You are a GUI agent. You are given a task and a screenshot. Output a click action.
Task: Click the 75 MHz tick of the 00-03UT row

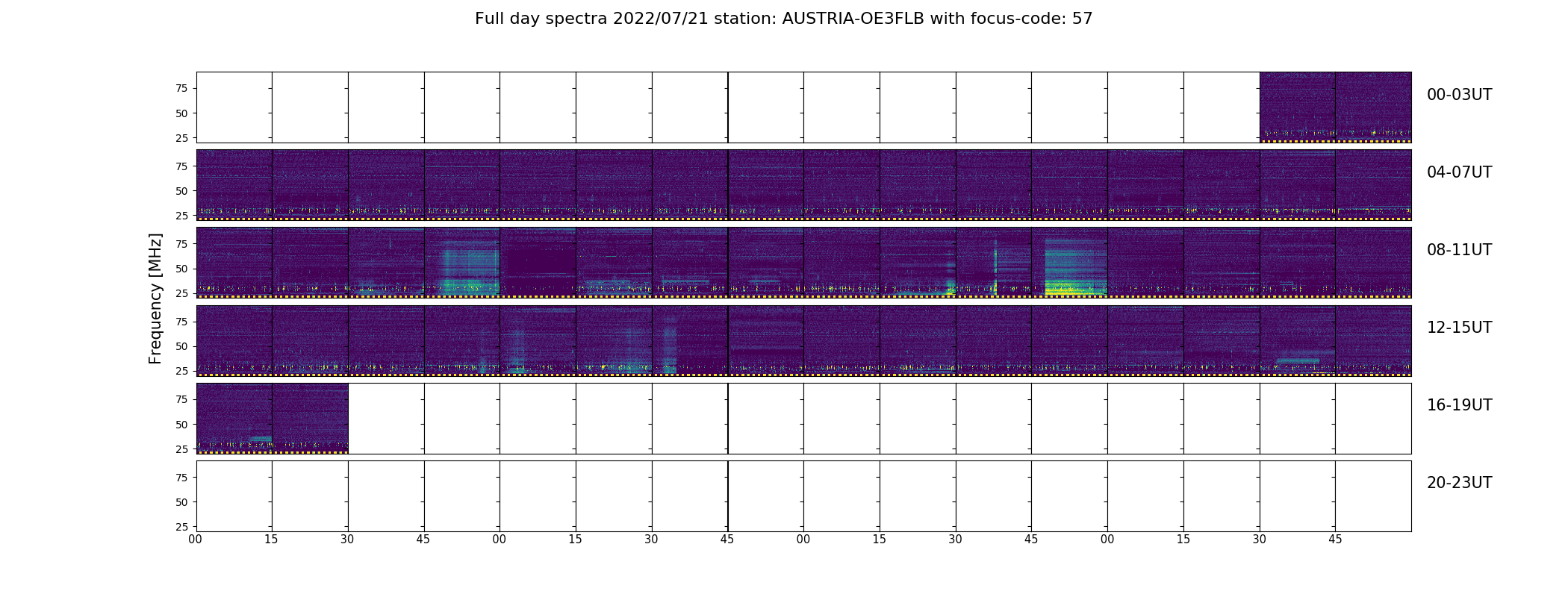click(181, 89)
